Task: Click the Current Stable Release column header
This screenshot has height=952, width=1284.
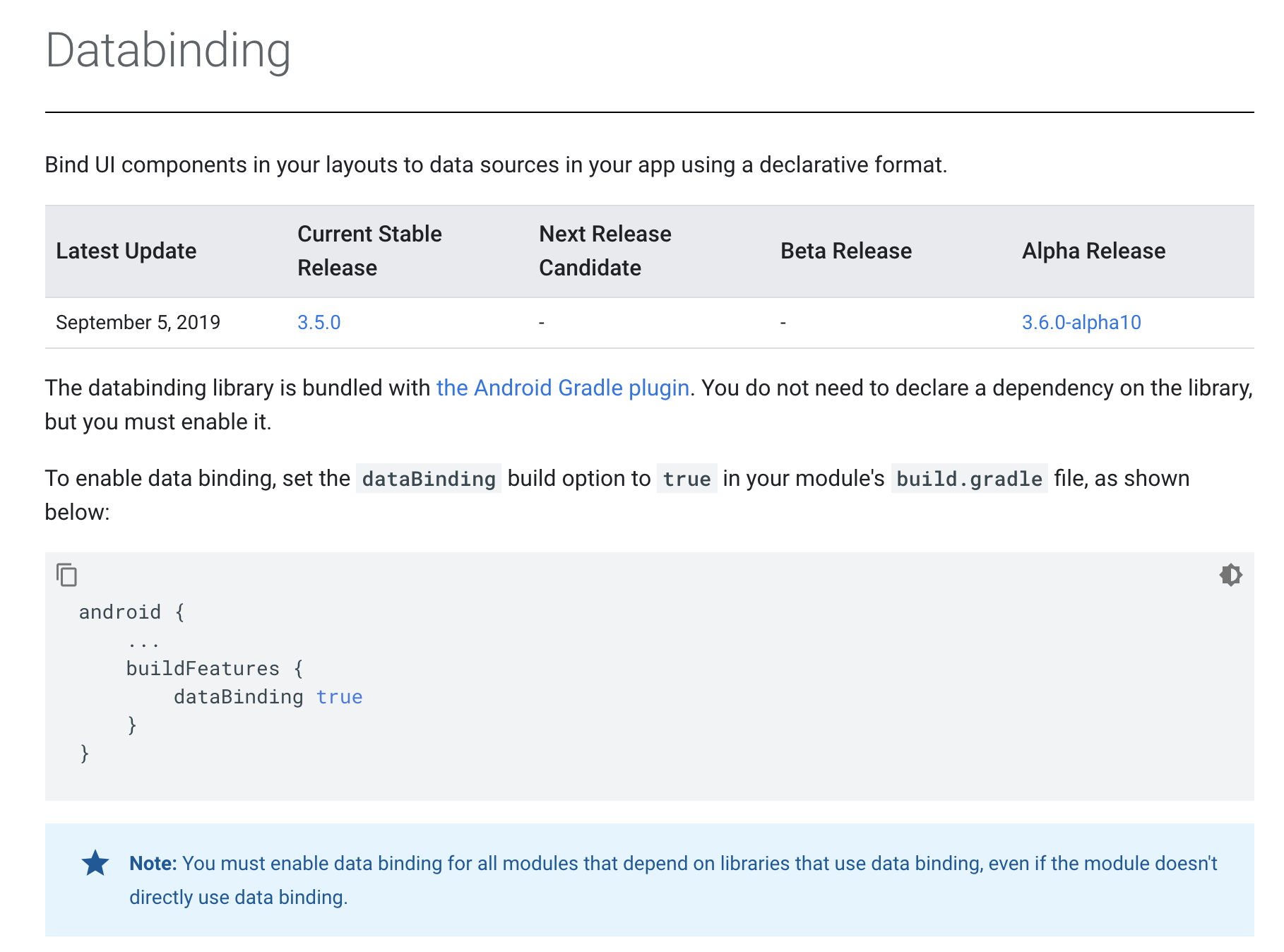Action: pyautogui.click(x=369, y=251)
